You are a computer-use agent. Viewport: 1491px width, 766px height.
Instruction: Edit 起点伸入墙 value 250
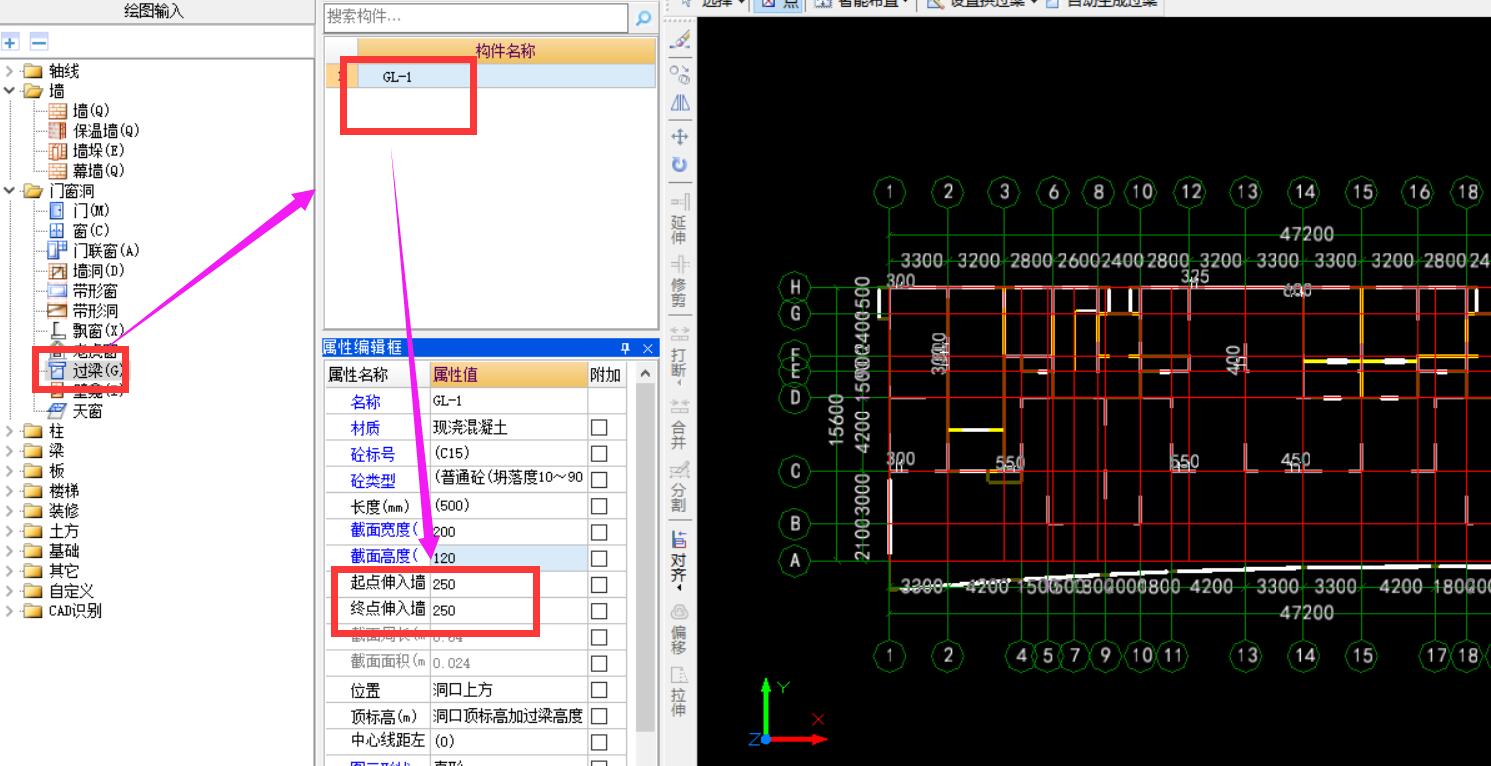[508, 584]
